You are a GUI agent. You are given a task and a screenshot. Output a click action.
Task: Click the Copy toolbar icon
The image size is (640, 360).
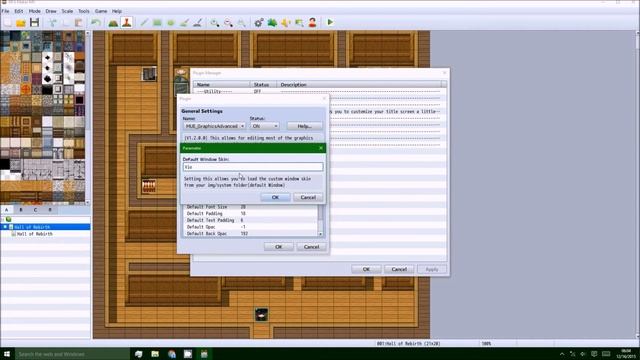click(x=65, y=22)
